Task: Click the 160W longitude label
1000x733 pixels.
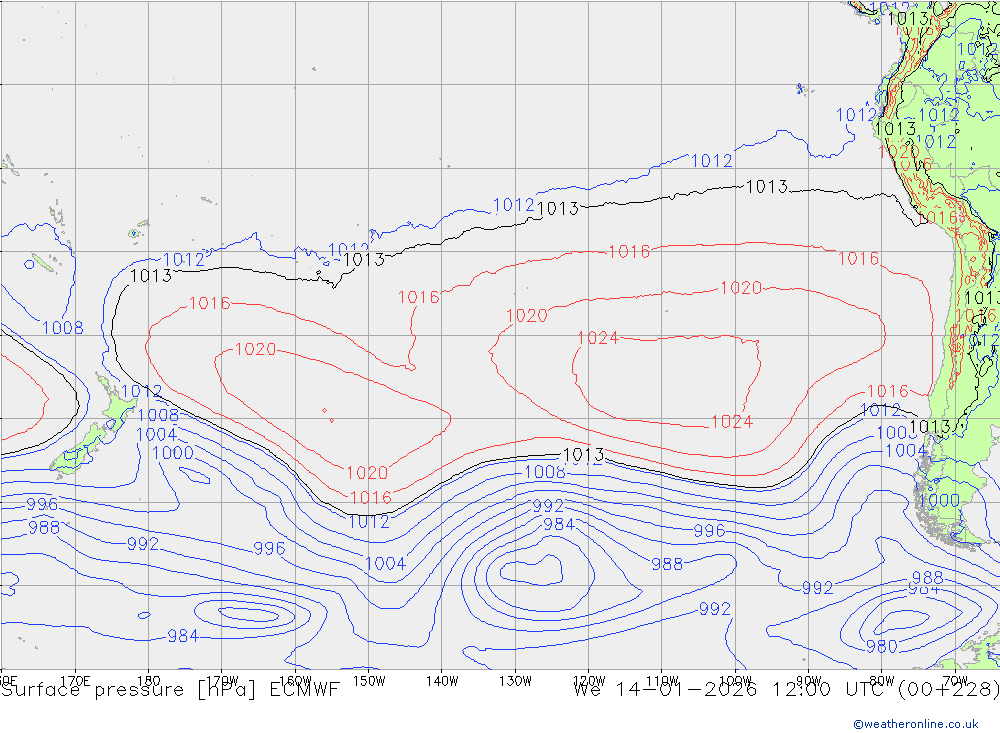Action: pos(295,681)
